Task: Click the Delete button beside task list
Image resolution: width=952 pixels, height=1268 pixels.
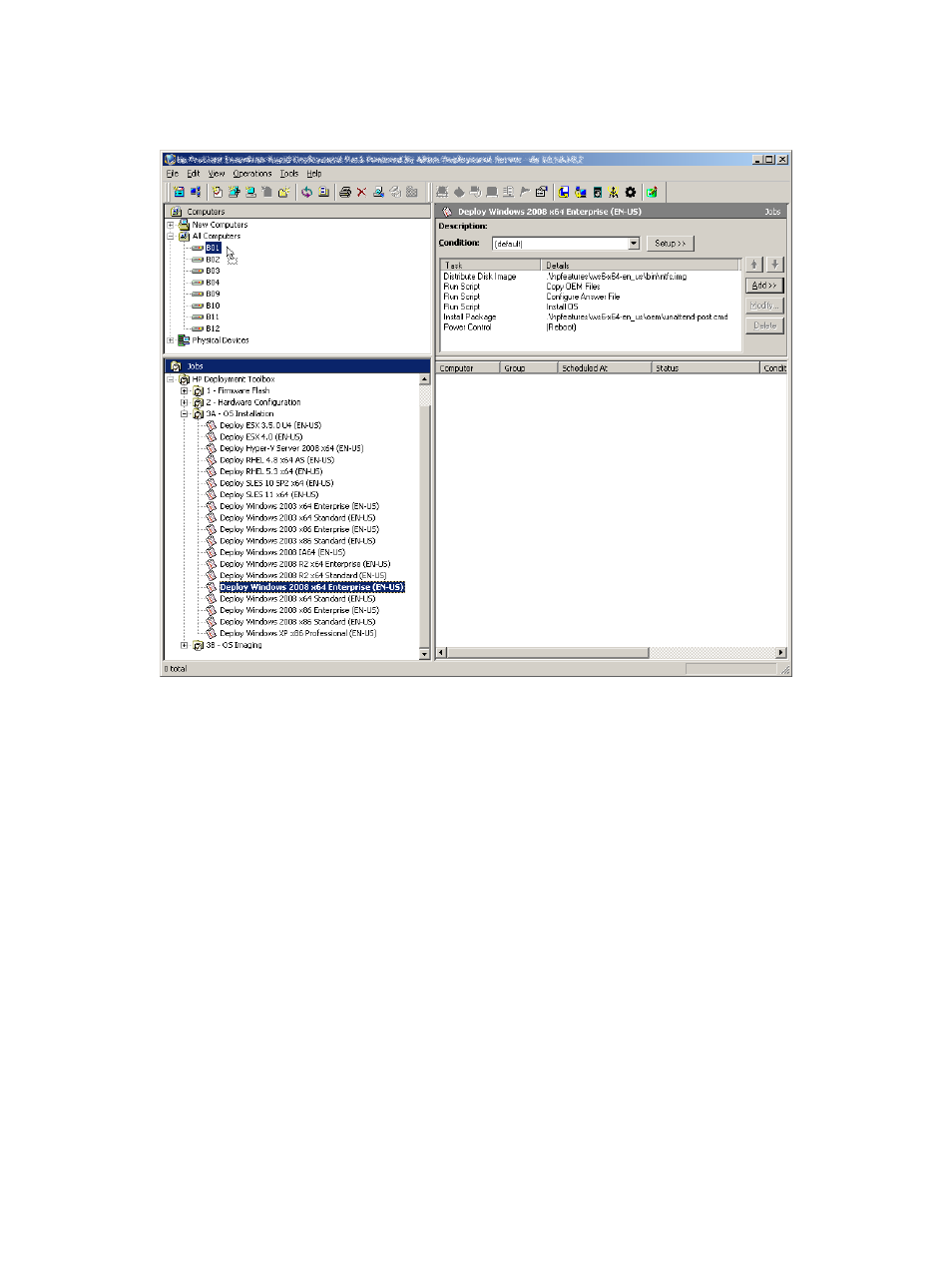Action: pyautogui.click(x=764, y=325)
